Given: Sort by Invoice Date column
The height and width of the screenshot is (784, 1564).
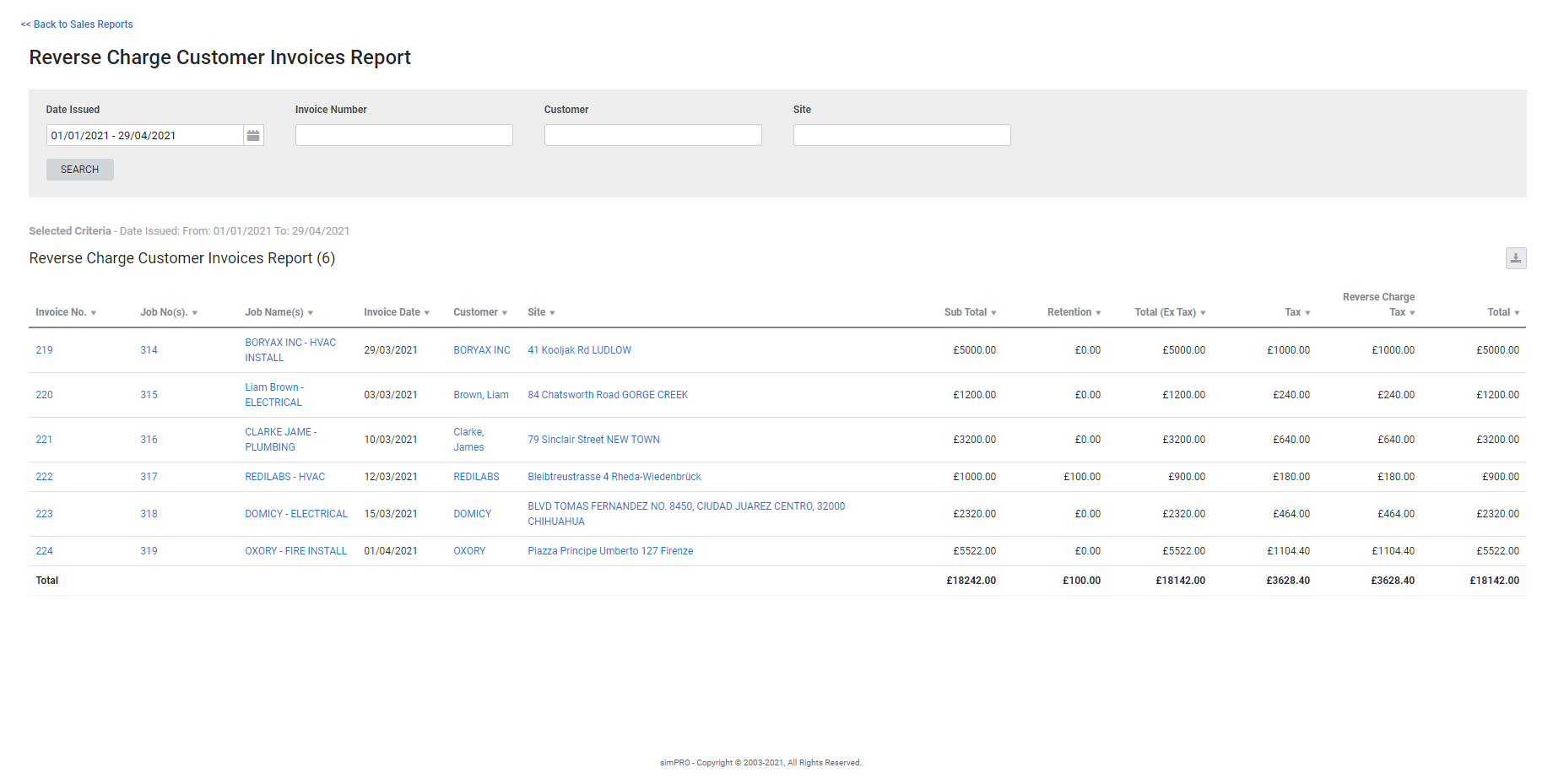Looking at the screenshot, I should coord(397,312).
